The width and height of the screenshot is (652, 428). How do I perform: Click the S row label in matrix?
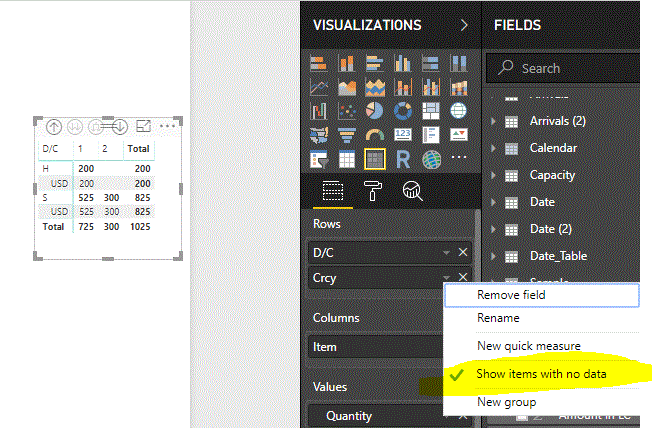[45, 198]
